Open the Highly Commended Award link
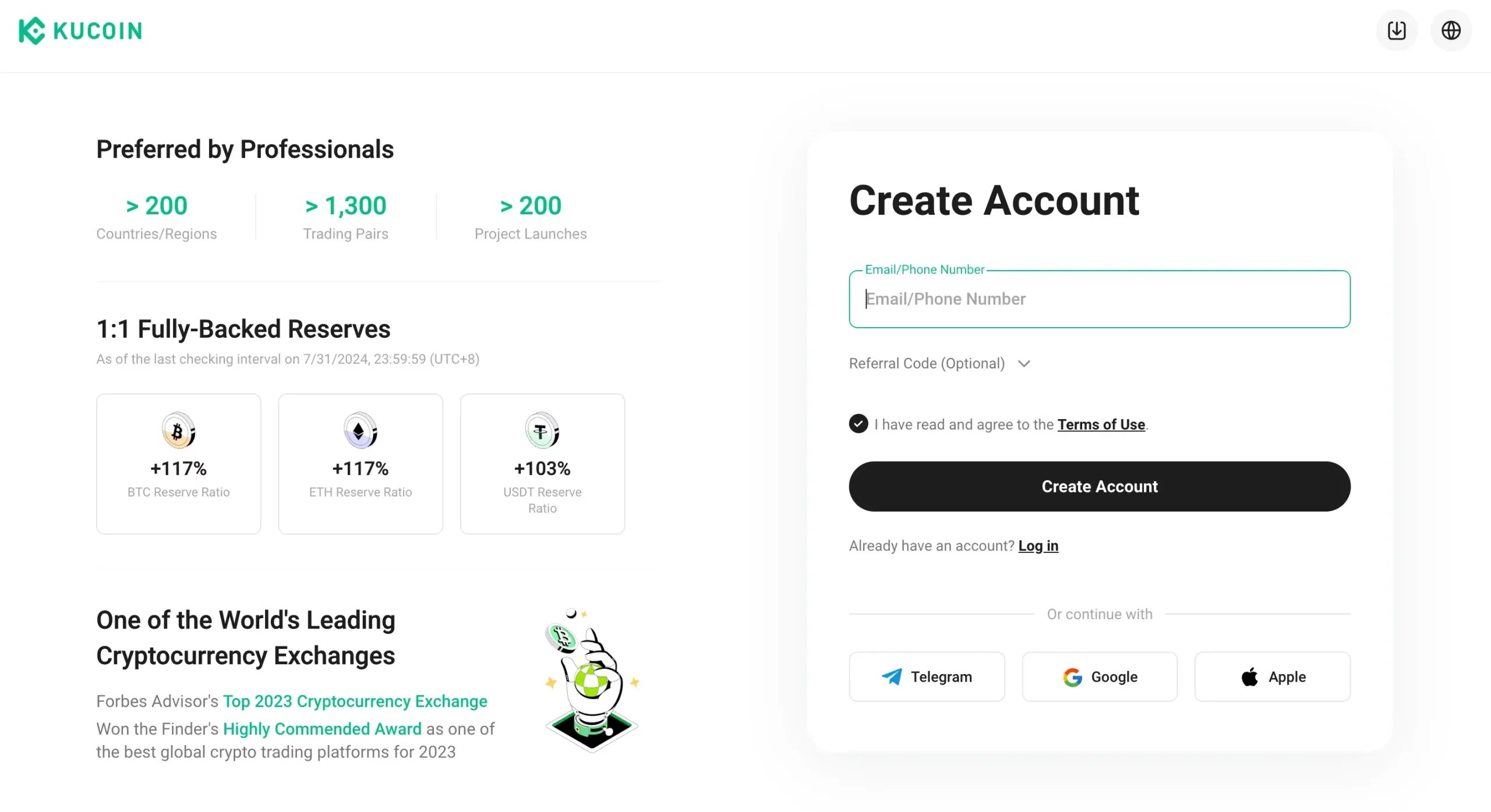Screen dimensions: 1491x812 pos(322,729)
